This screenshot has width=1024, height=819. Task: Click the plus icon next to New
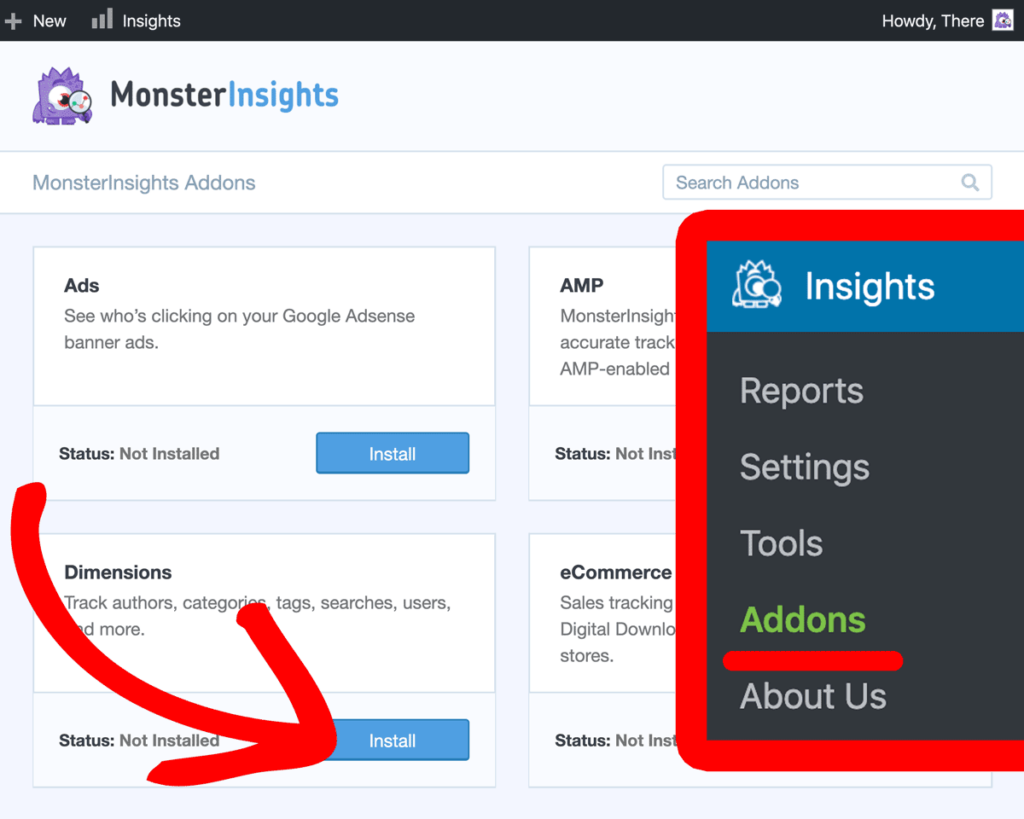12,20
